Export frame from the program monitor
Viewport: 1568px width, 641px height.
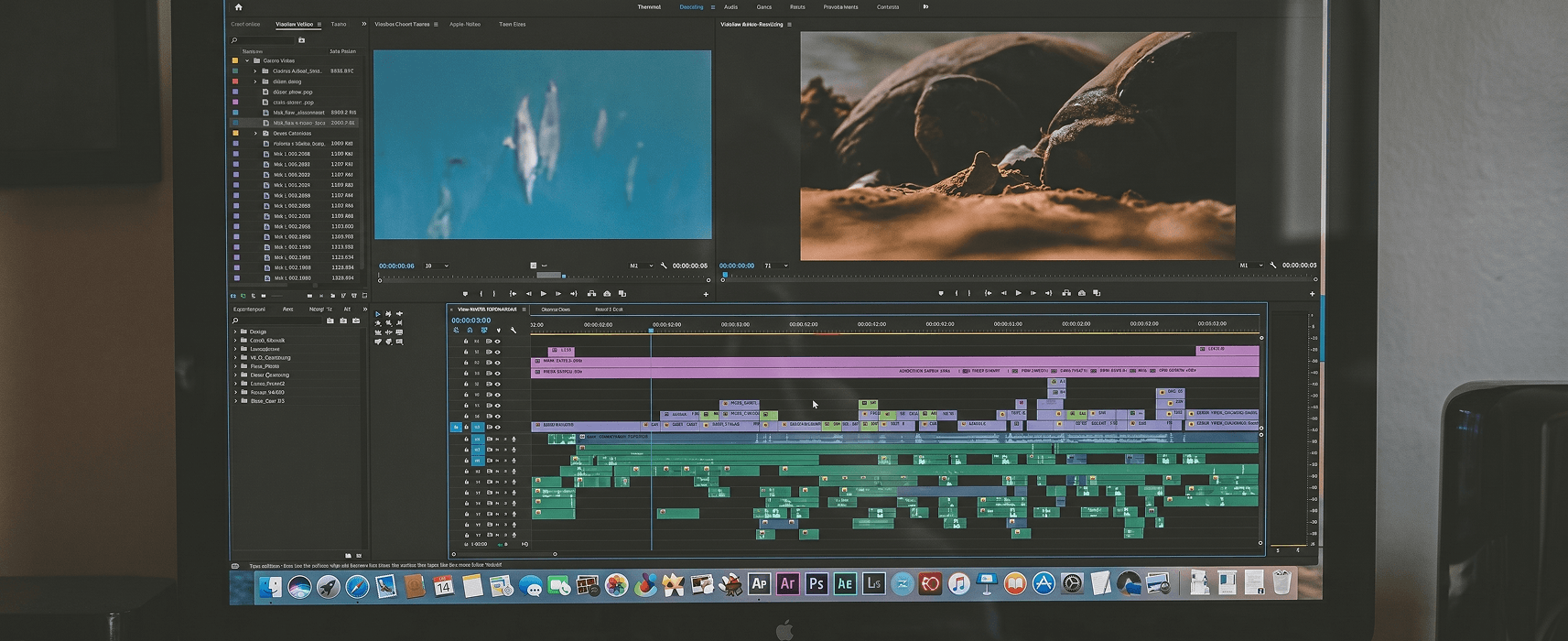coord(1098,293)
